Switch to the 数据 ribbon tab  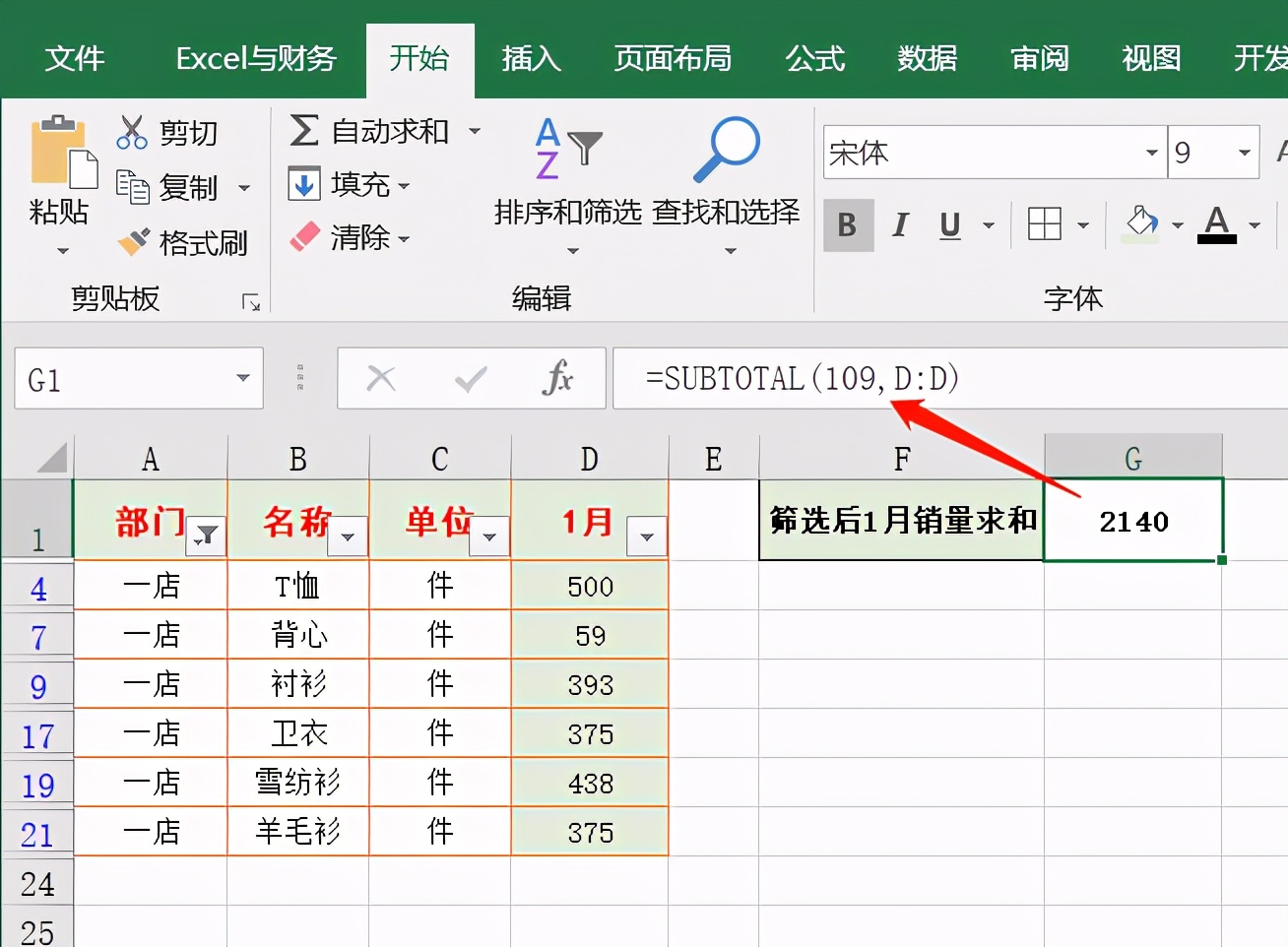pos(926,59)
